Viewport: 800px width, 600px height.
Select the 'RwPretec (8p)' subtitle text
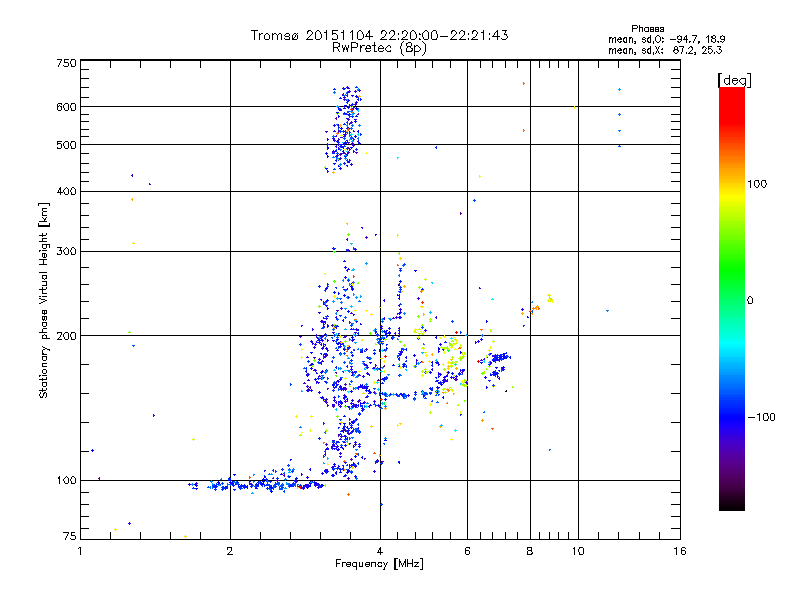[x=379, y=48]
